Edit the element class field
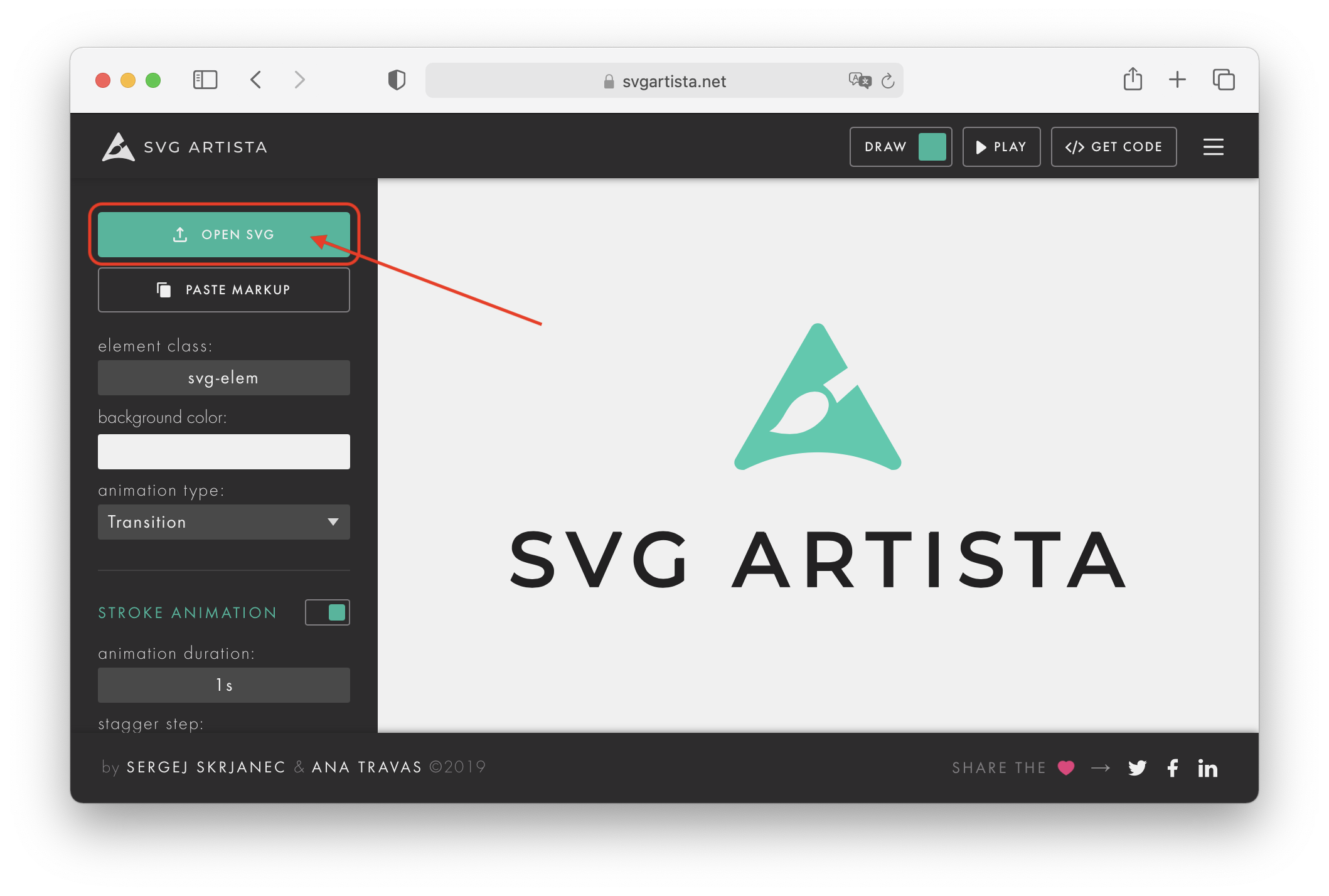 click(223, 378)
